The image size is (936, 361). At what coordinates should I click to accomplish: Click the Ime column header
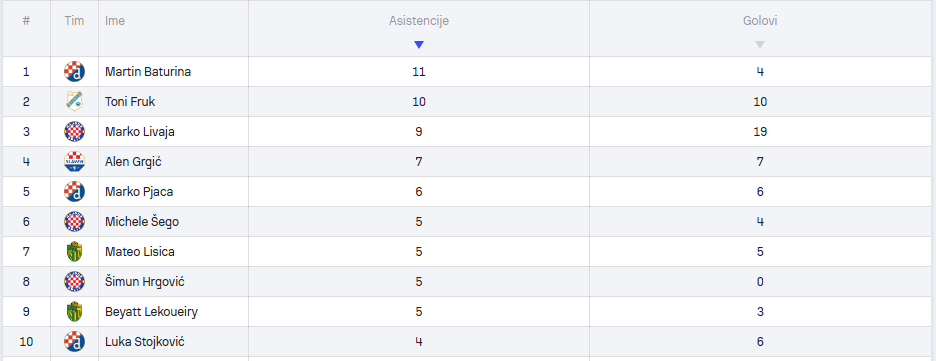click(115, 21)
